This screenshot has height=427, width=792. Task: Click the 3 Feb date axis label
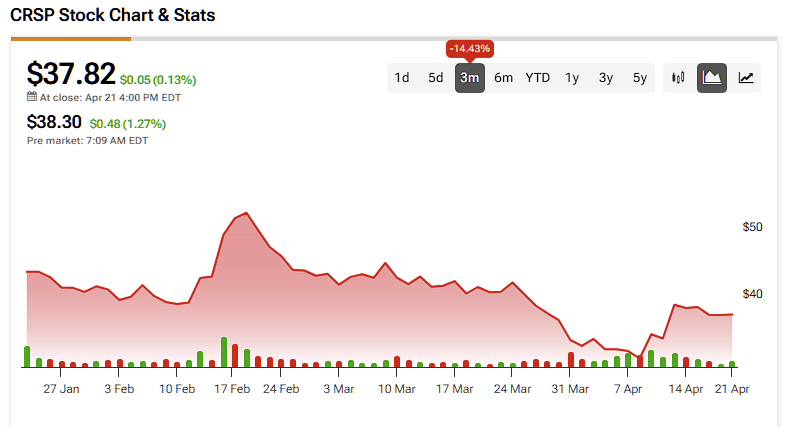(119, 389)
